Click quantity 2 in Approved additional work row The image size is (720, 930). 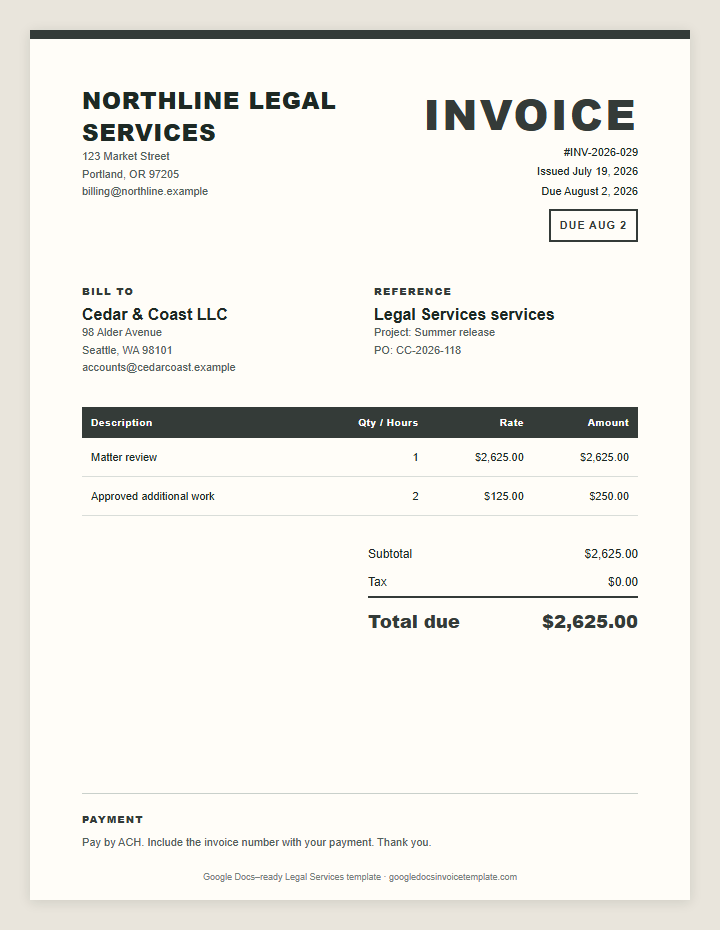(415, 496)
